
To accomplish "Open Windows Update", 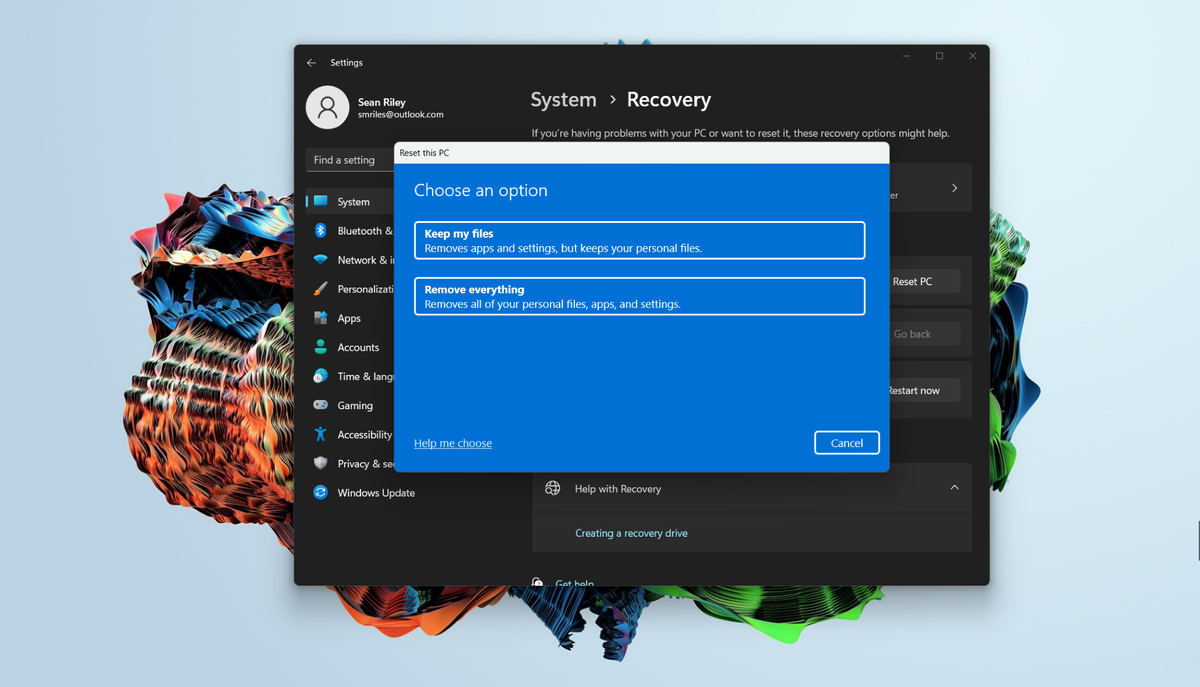I will tap(375, 492).
